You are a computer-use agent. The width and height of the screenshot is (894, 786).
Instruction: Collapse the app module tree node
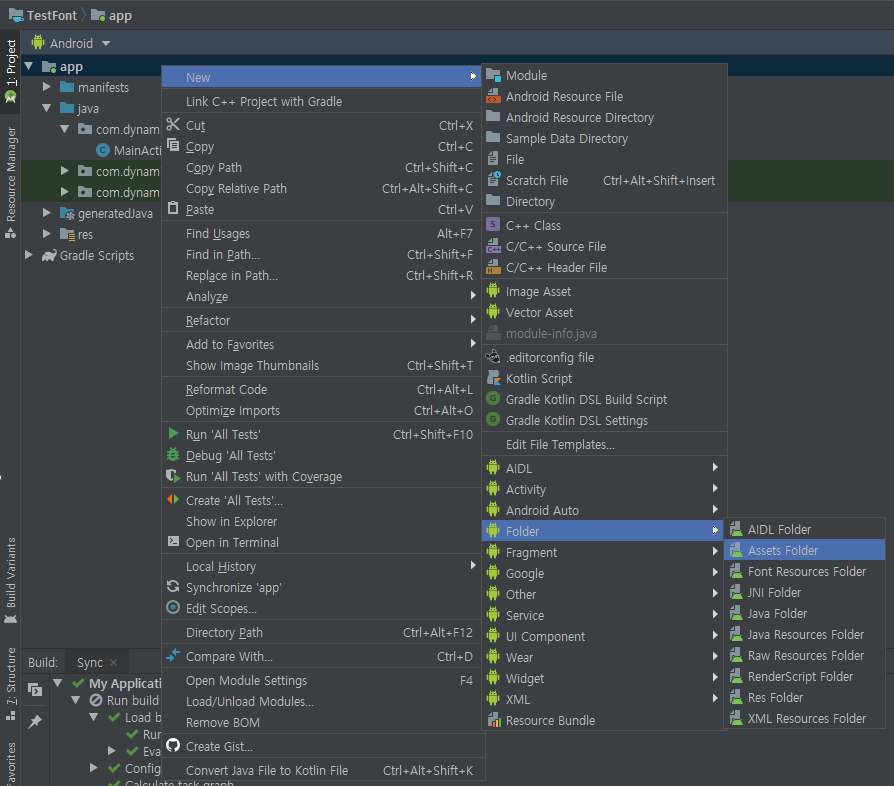click(28, 66)
